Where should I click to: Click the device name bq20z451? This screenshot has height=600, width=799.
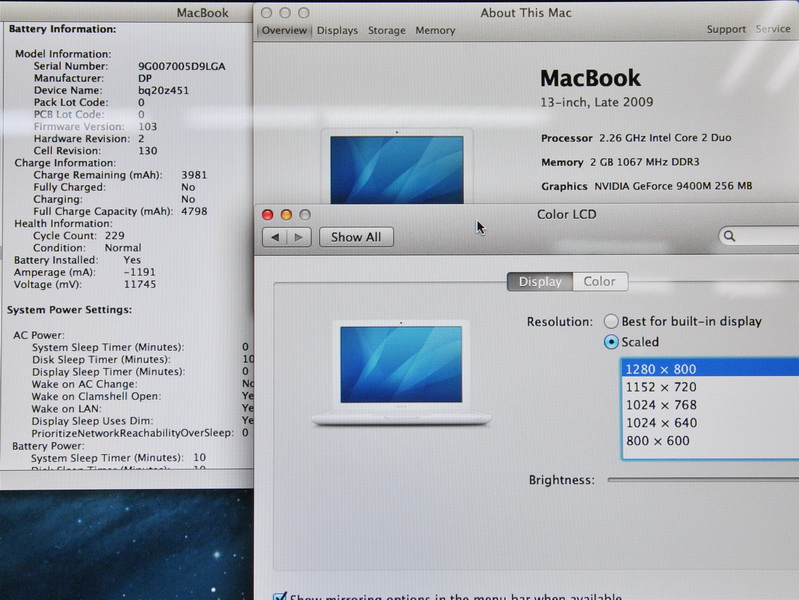pyautogui.click(x=163, y=90)
